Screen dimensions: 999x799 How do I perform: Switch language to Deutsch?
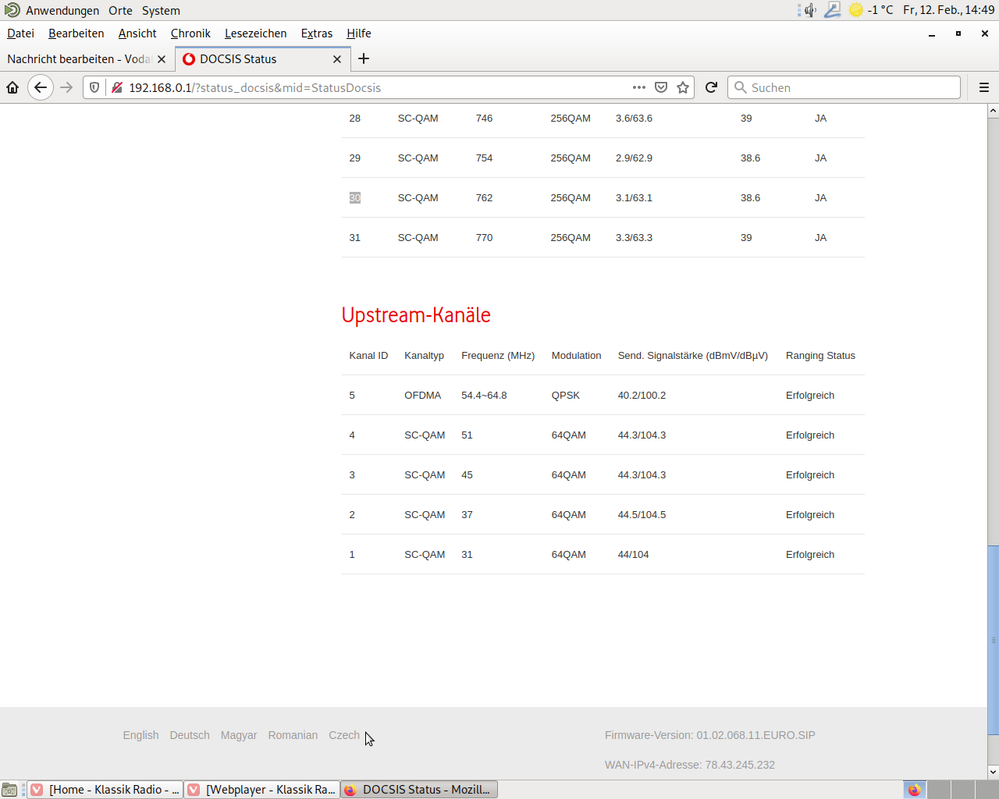tap(189, 735)
